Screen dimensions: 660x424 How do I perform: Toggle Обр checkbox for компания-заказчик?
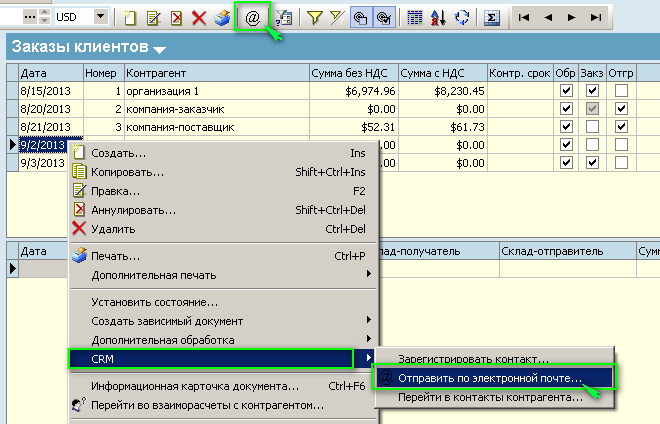pos(566,109)
